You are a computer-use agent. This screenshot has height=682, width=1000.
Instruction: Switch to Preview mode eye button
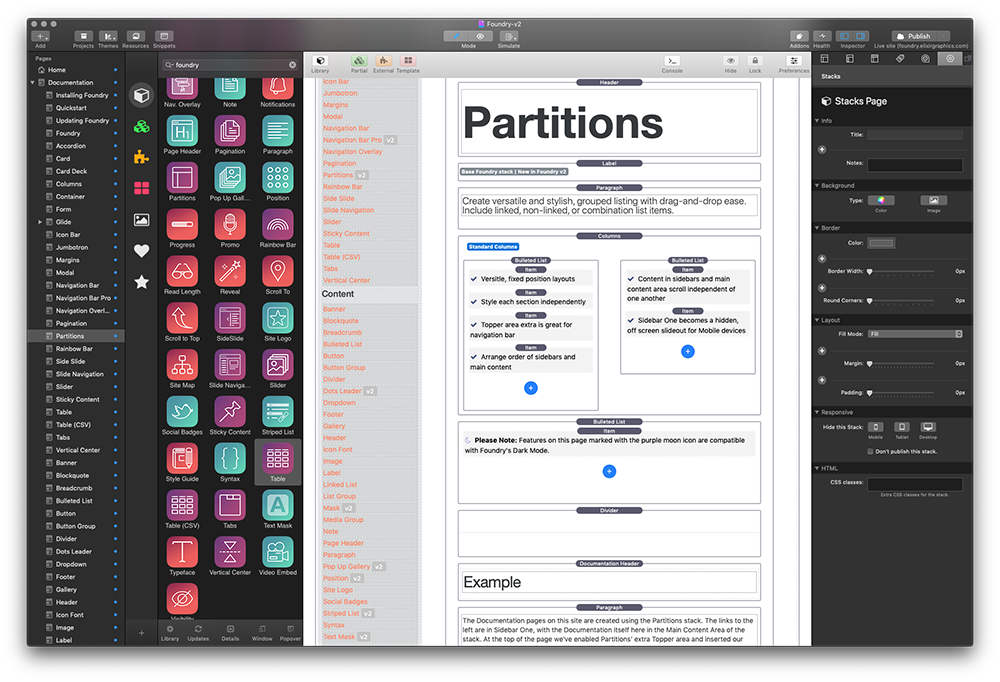pyautogui.click(x=480, y=36)
